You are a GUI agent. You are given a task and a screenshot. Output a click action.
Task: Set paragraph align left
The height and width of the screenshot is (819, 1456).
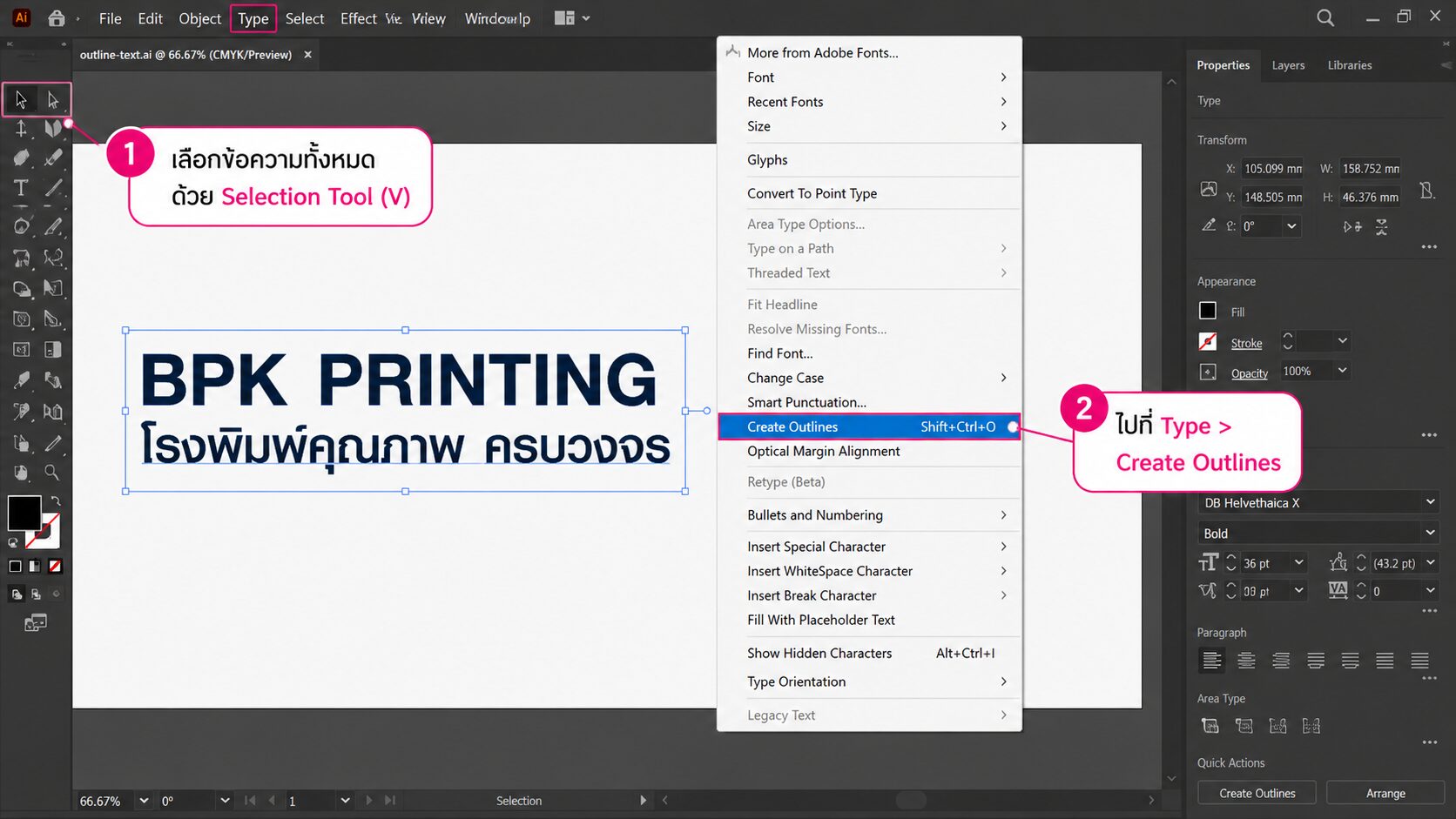[x=1211, y=661]
